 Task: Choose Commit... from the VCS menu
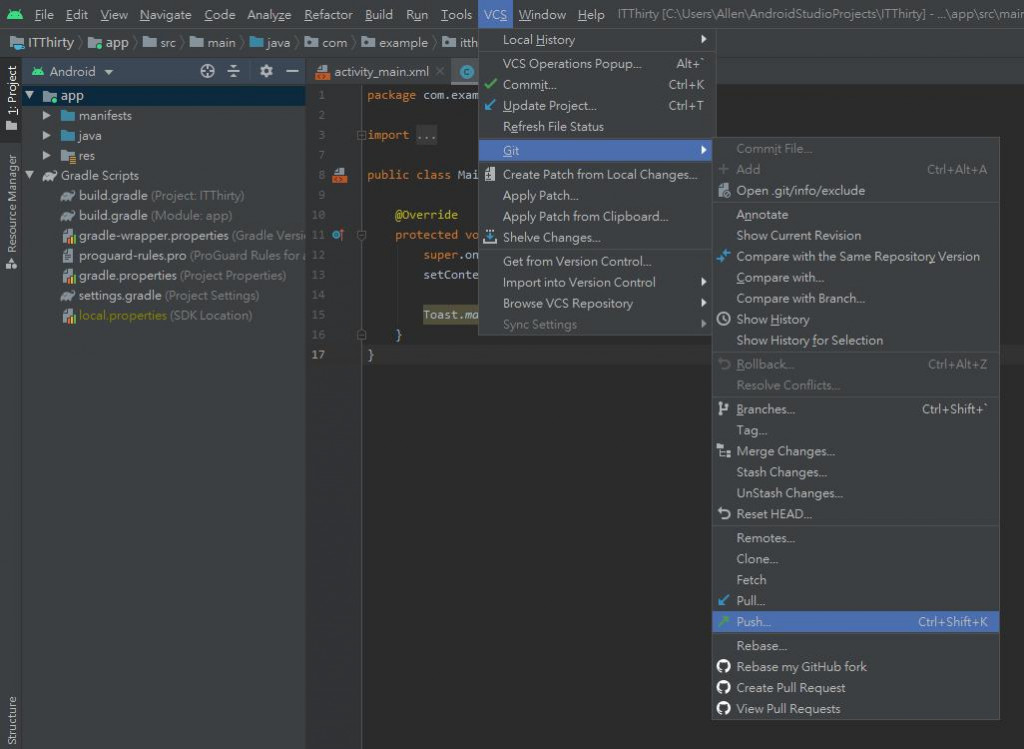click(x=529, y=85)
